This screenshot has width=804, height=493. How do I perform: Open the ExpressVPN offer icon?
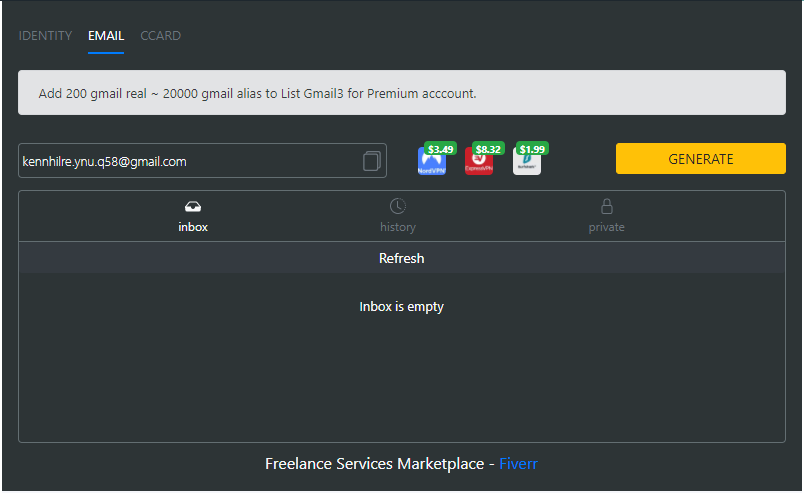click(479, 165)
